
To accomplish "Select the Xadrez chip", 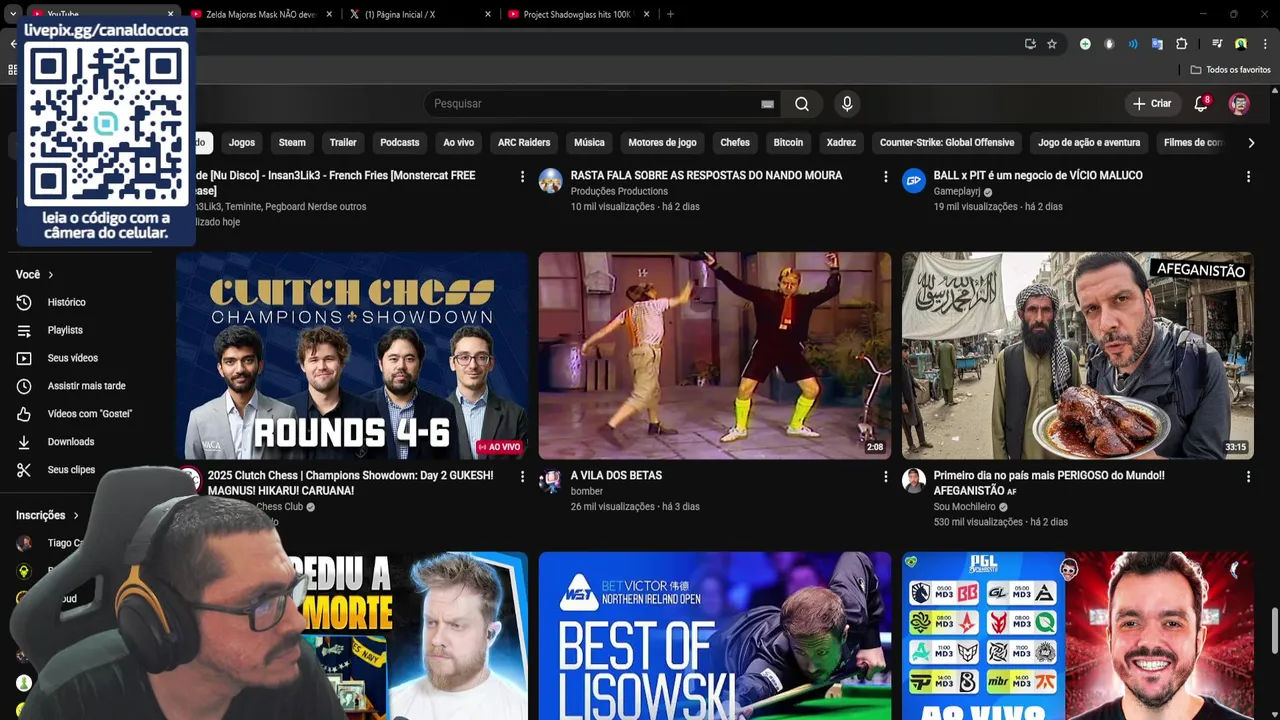I will tap(841, 143).
